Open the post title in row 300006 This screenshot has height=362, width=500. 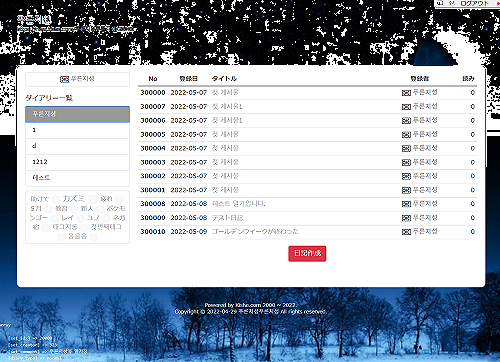coord(227,121)
